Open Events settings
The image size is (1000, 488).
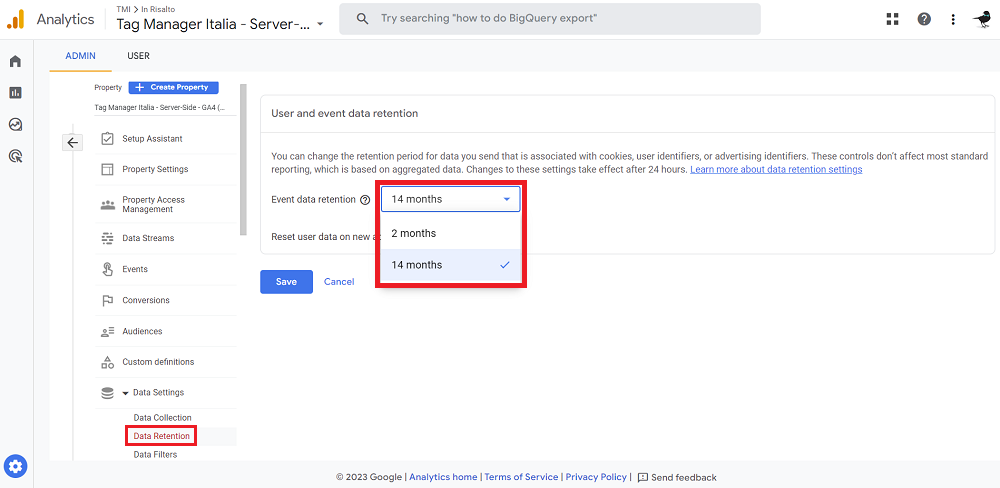[135, 269]
